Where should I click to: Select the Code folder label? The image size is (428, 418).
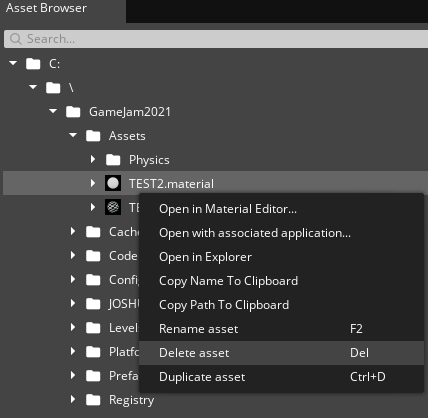(123, 256)
